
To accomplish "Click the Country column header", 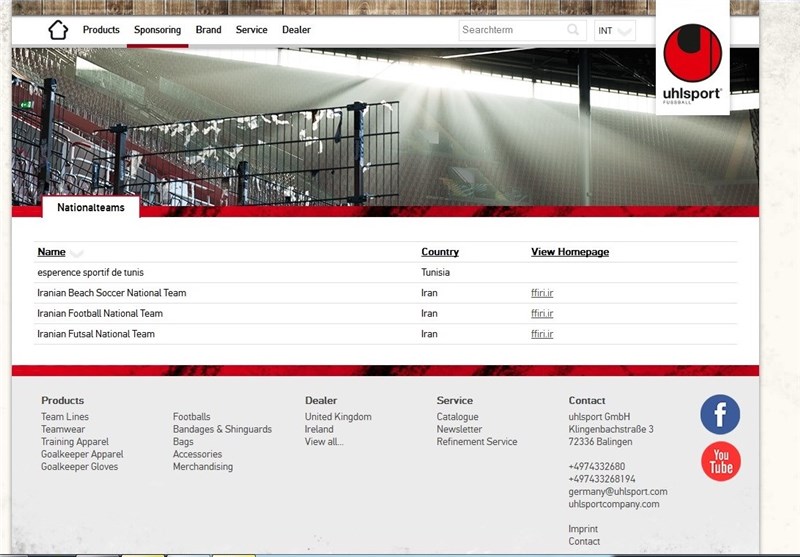I will tap(440, 252).
